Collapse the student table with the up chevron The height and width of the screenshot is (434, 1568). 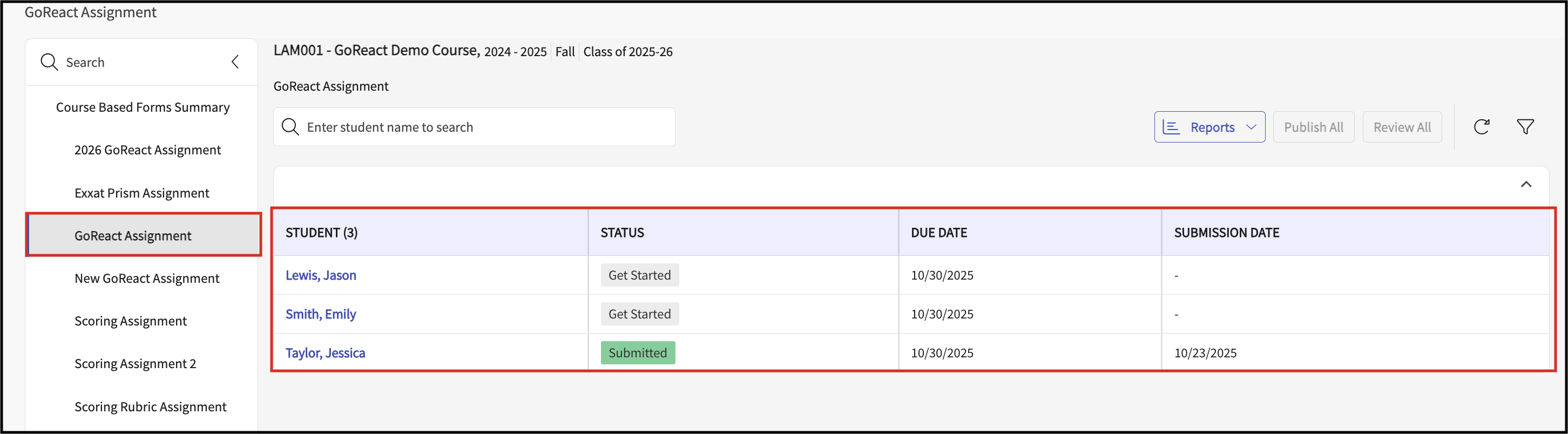tap(1525, 185)
